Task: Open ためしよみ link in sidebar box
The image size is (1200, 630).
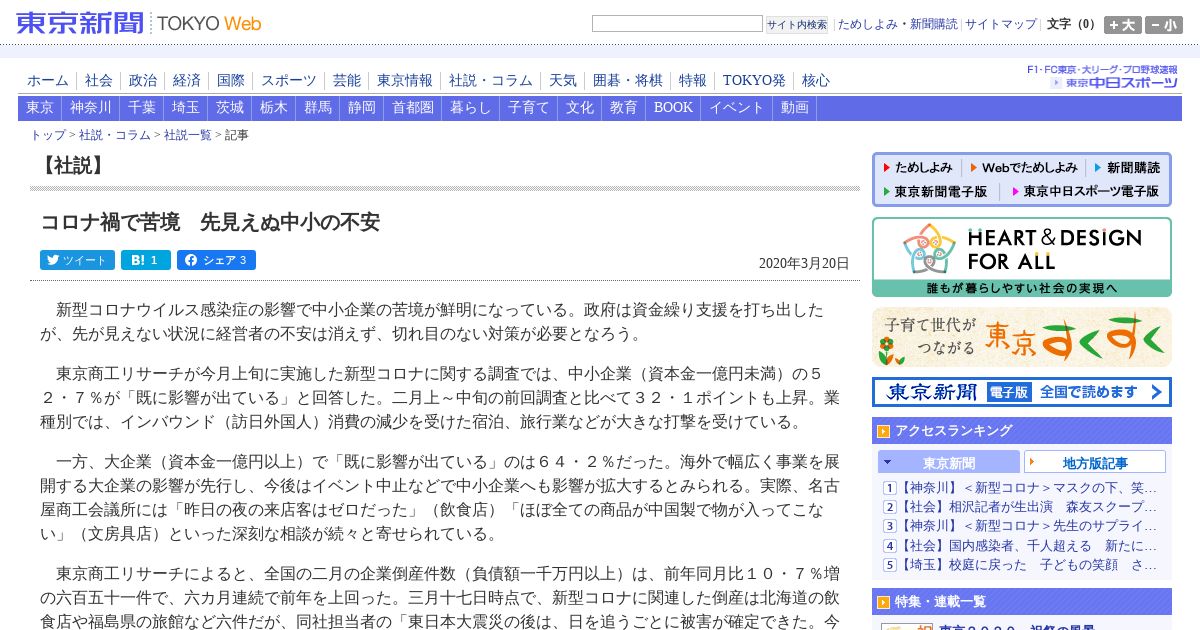Action: click(917, 168)
